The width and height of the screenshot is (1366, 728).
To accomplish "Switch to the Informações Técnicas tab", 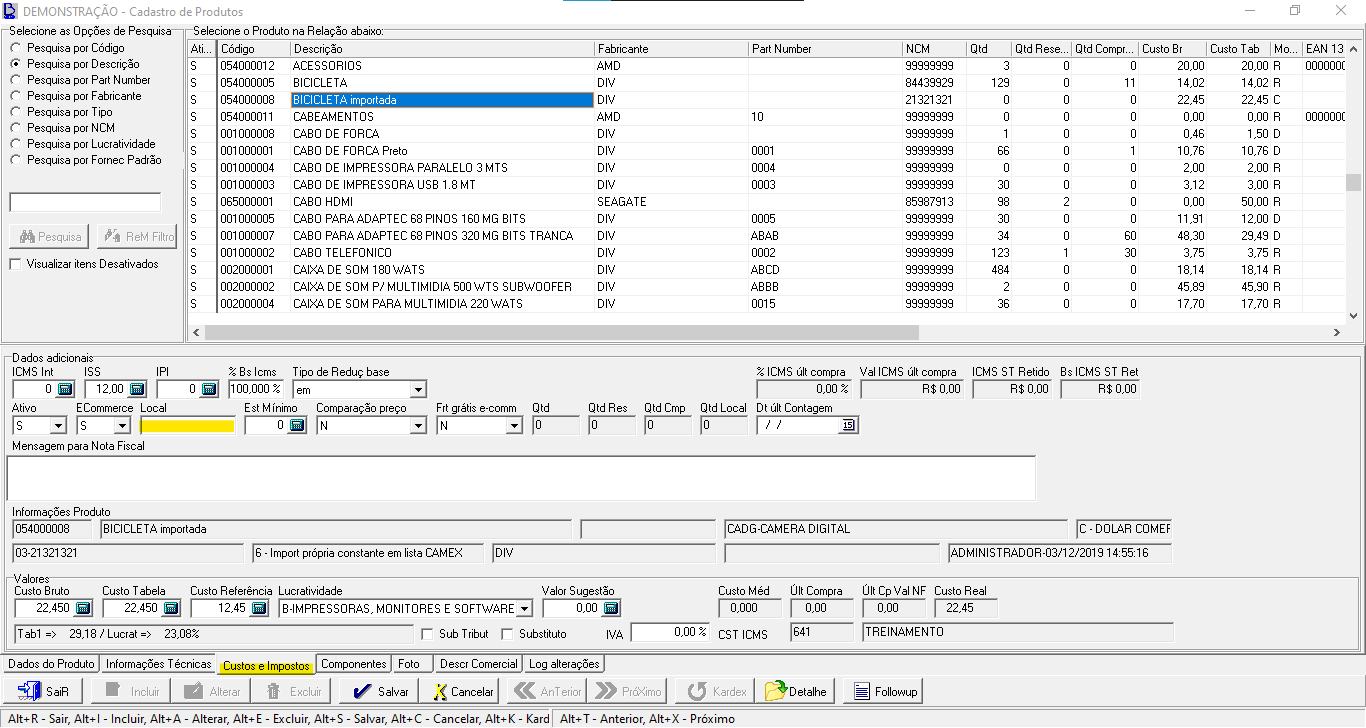I will click(x=159, y=664).
